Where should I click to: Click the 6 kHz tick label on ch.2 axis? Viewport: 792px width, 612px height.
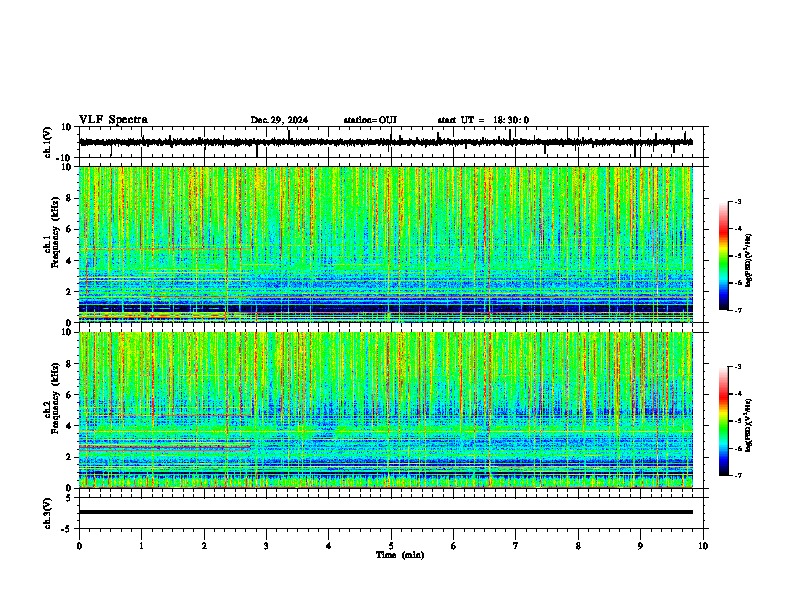coord(69,395)
